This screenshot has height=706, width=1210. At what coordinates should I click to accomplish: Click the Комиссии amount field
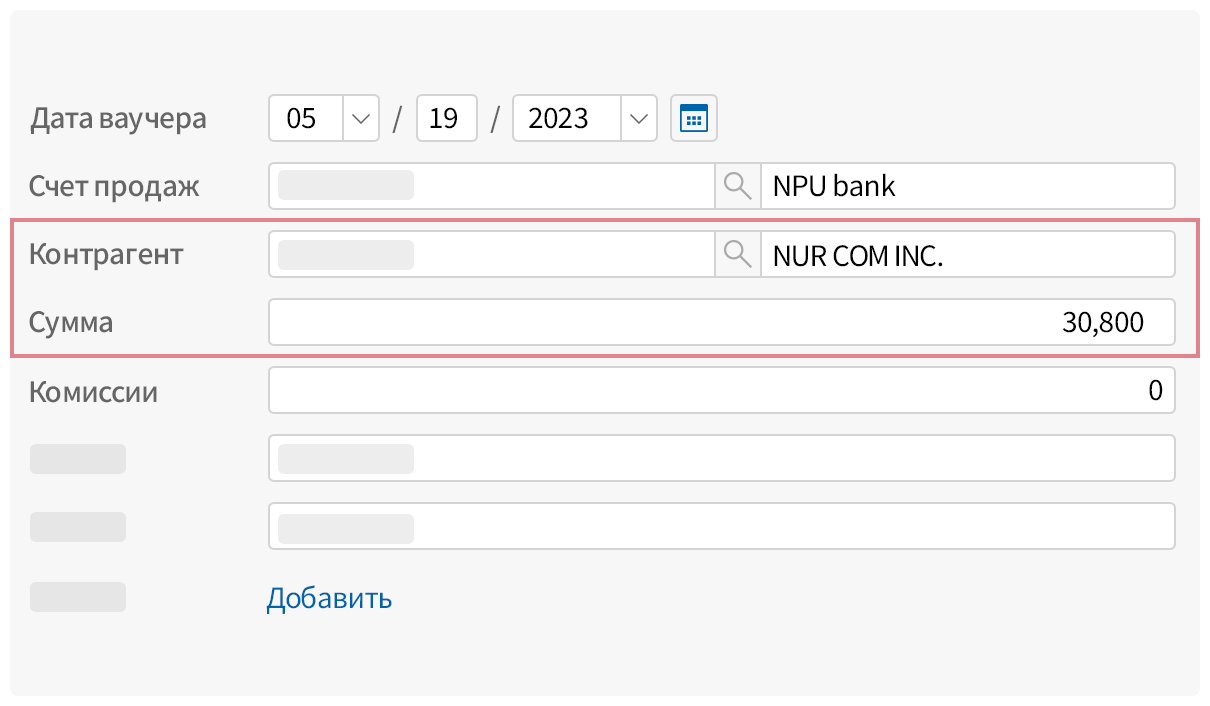pos(721,391)
